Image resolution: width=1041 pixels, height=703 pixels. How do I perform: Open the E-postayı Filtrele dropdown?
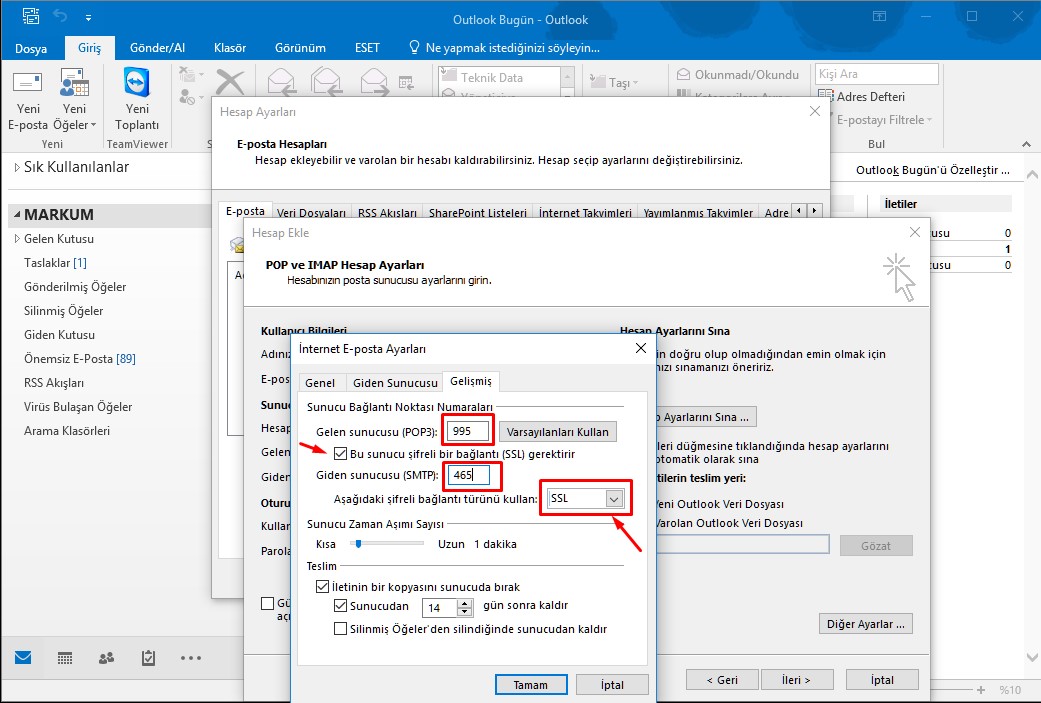(x=885, y=119)
